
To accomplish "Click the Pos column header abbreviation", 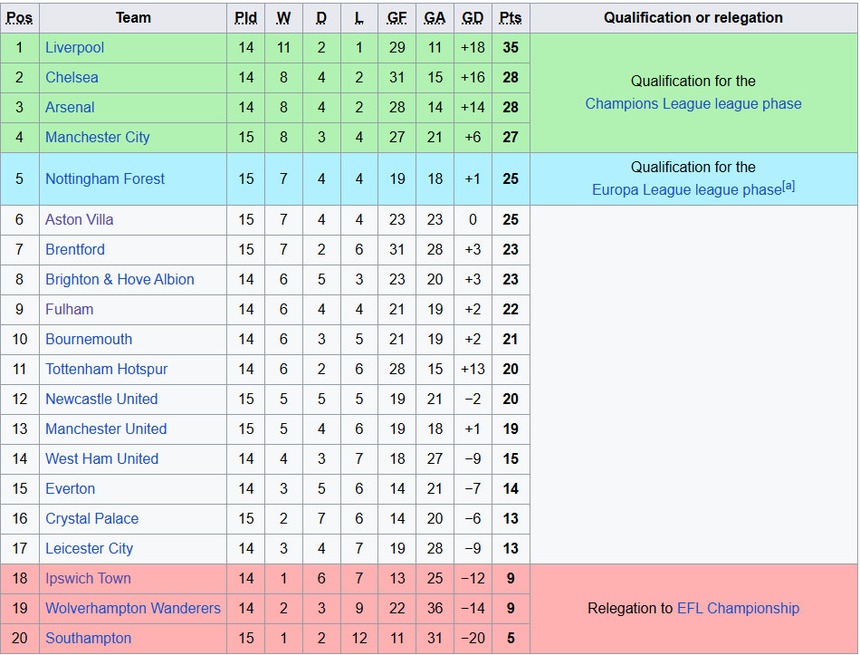I will [x=19, y=17].
